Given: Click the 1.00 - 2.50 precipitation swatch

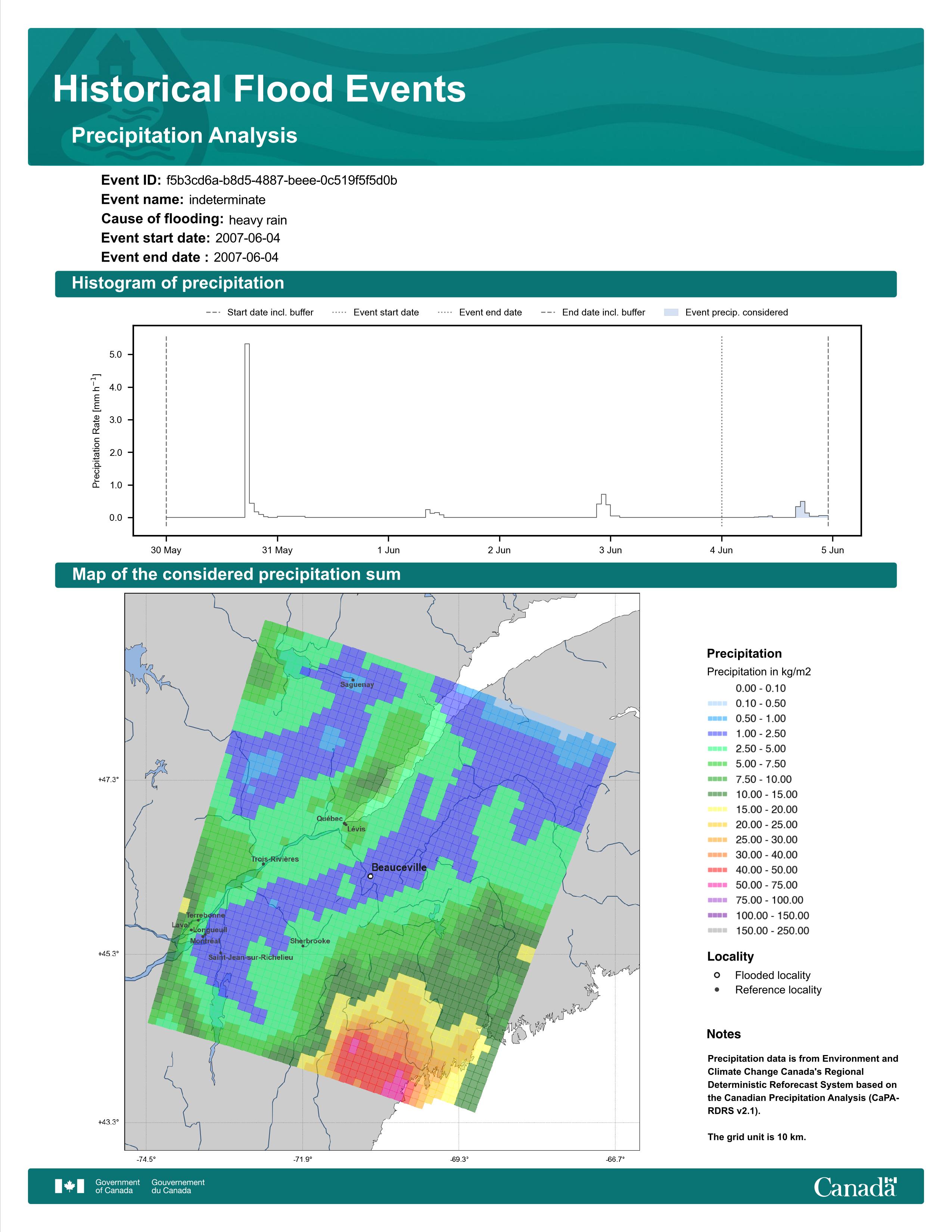Looking at the screenshot, I should click(x=718, y=734).
